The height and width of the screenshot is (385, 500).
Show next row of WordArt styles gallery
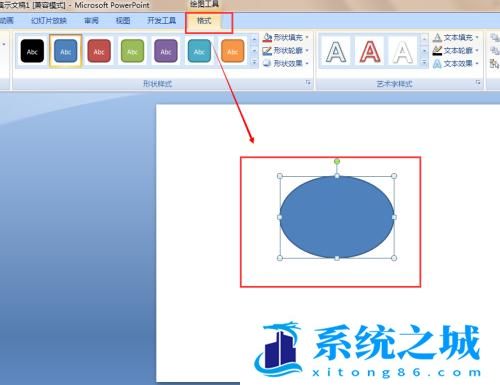(424, 51)
